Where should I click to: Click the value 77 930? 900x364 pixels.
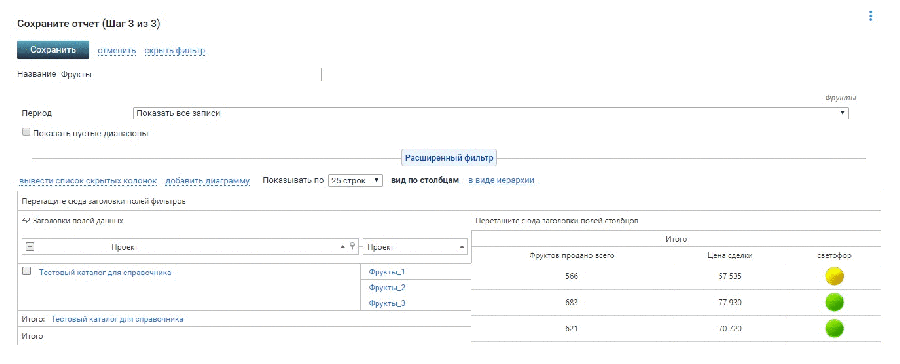(730, 302)
